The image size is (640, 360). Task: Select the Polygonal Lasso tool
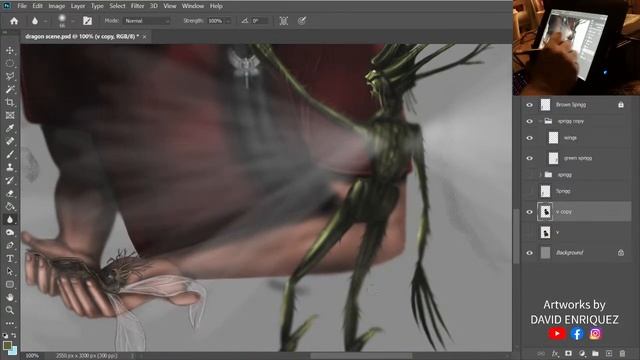click(10, 76)
